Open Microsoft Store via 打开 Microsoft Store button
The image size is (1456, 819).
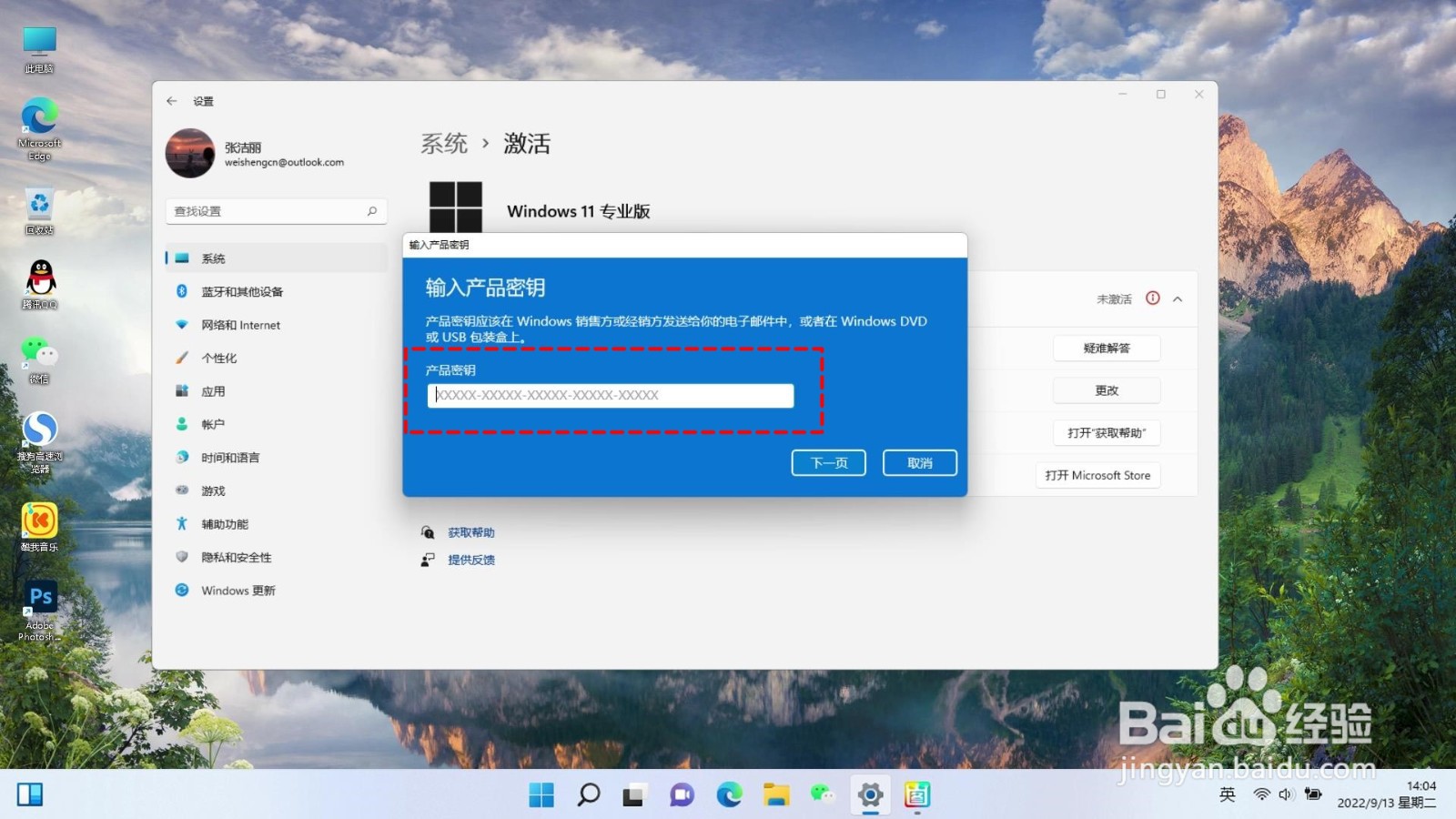click(x=1097, y=474)
